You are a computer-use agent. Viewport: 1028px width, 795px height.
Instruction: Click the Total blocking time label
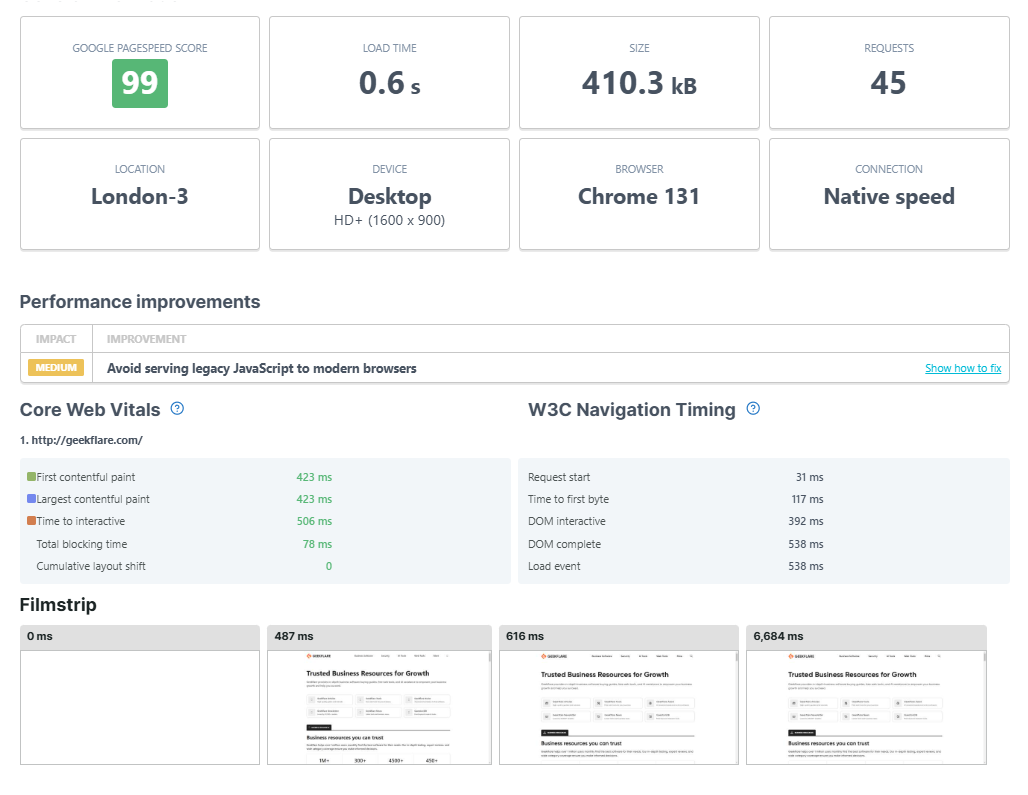[x=82, y=544]
